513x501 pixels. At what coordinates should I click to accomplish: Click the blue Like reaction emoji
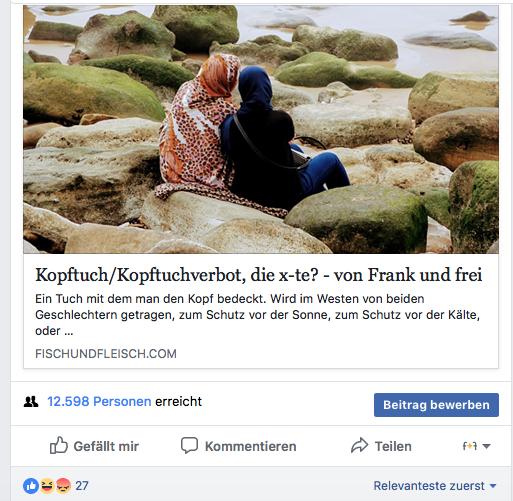pyautogui.click(x=31, y=486)
